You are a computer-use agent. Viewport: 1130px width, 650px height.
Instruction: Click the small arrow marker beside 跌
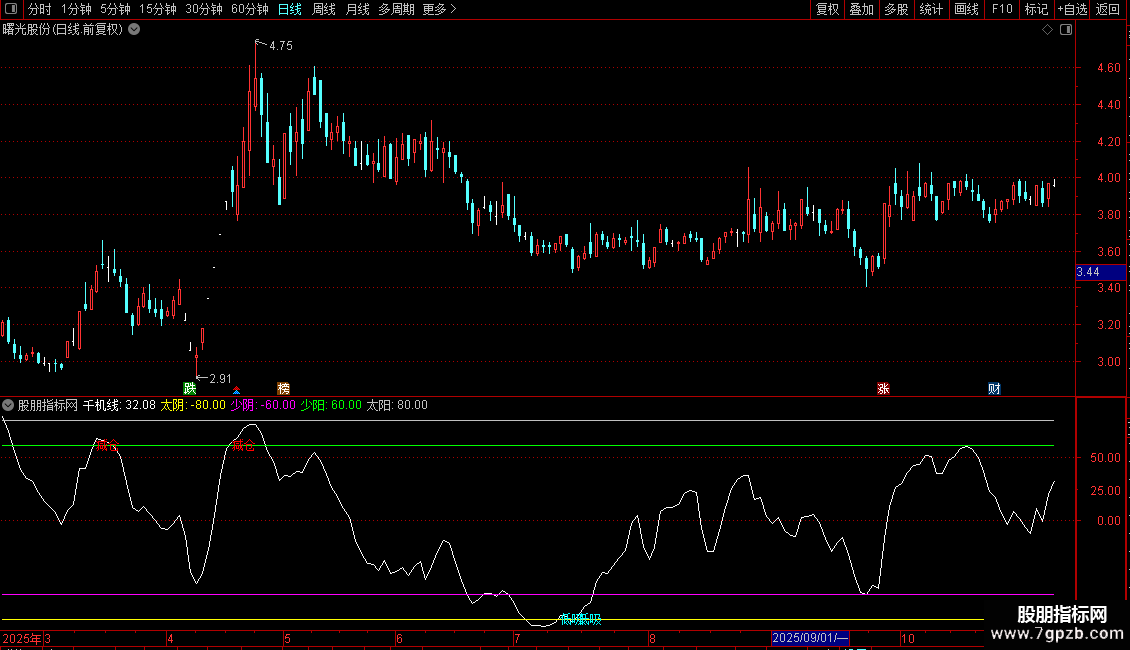click(x=236, y=389)
